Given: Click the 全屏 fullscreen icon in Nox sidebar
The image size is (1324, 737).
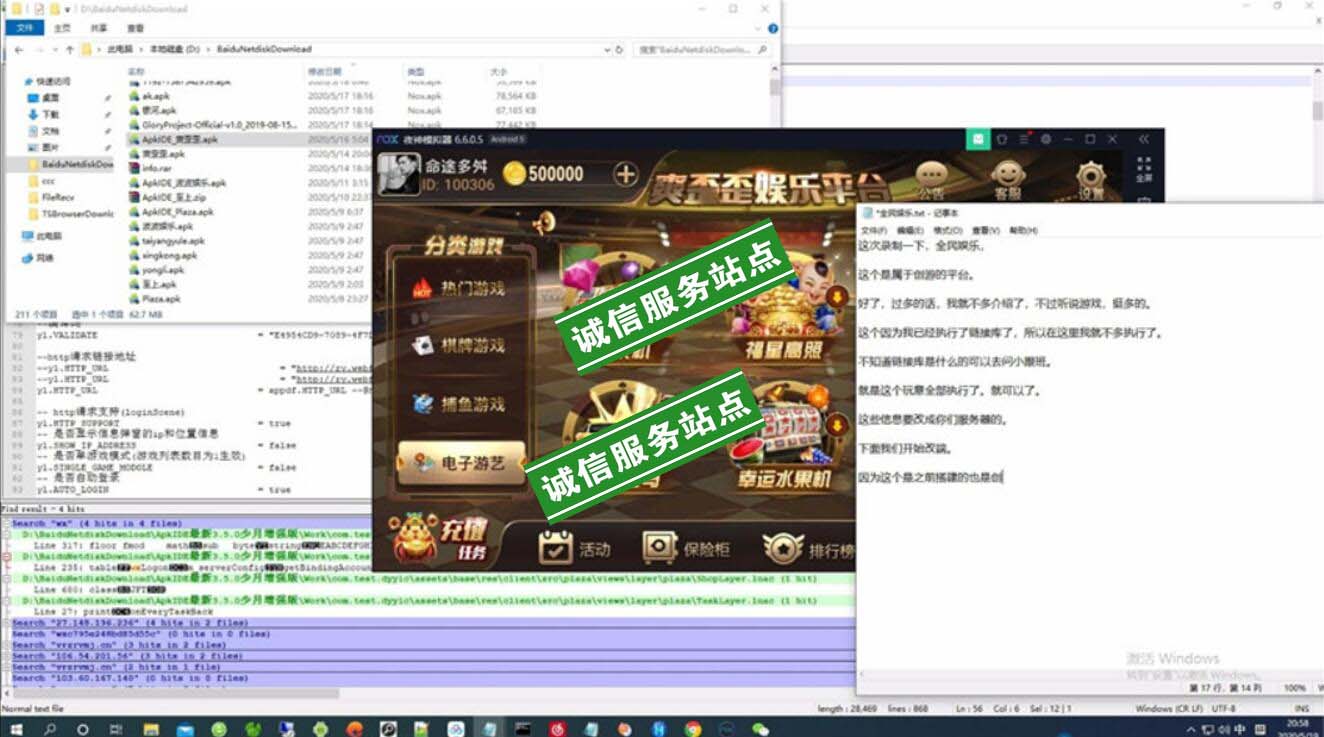Looking at the screenshot, I should coord(1144,170).
